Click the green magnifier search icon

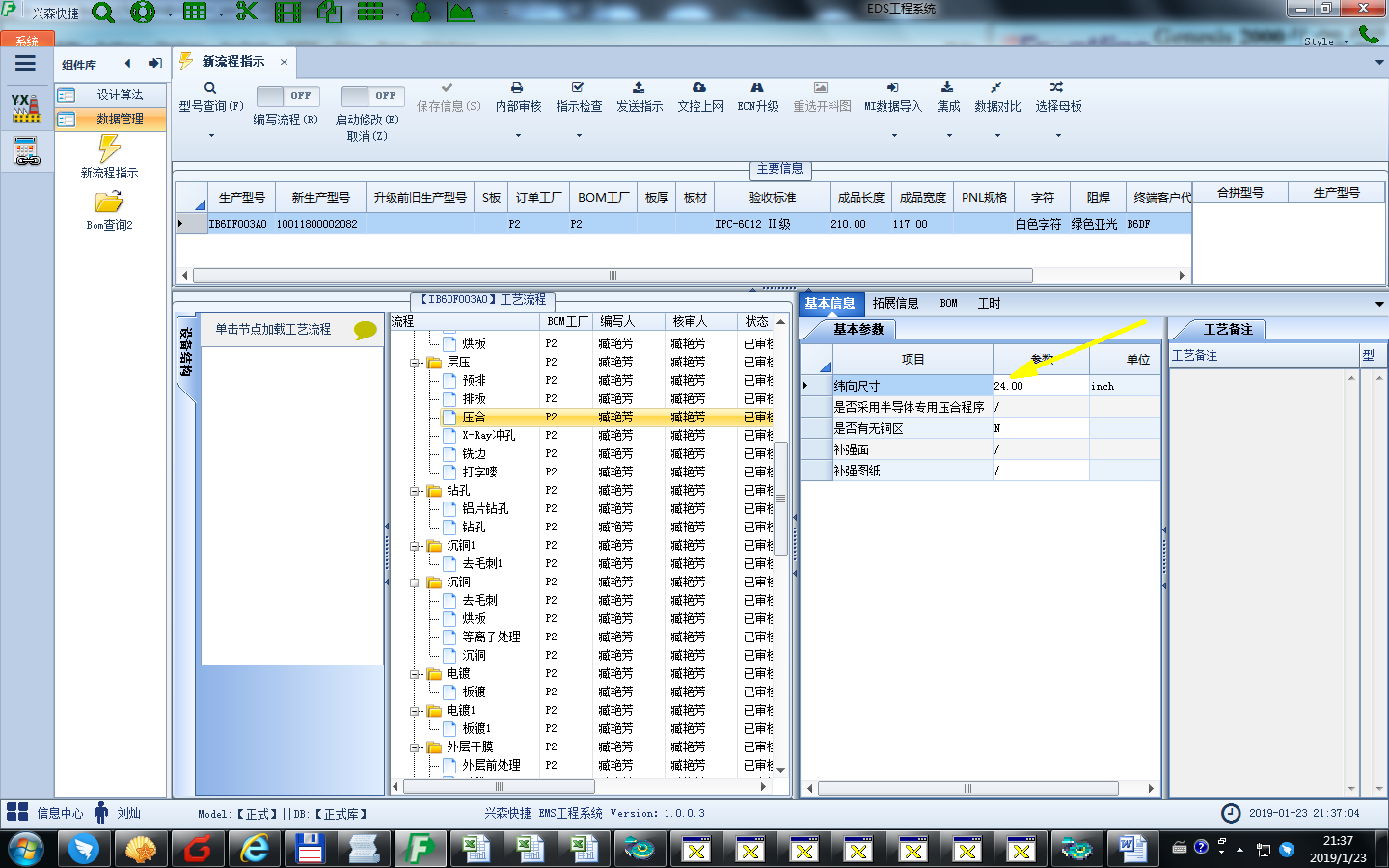102,13
